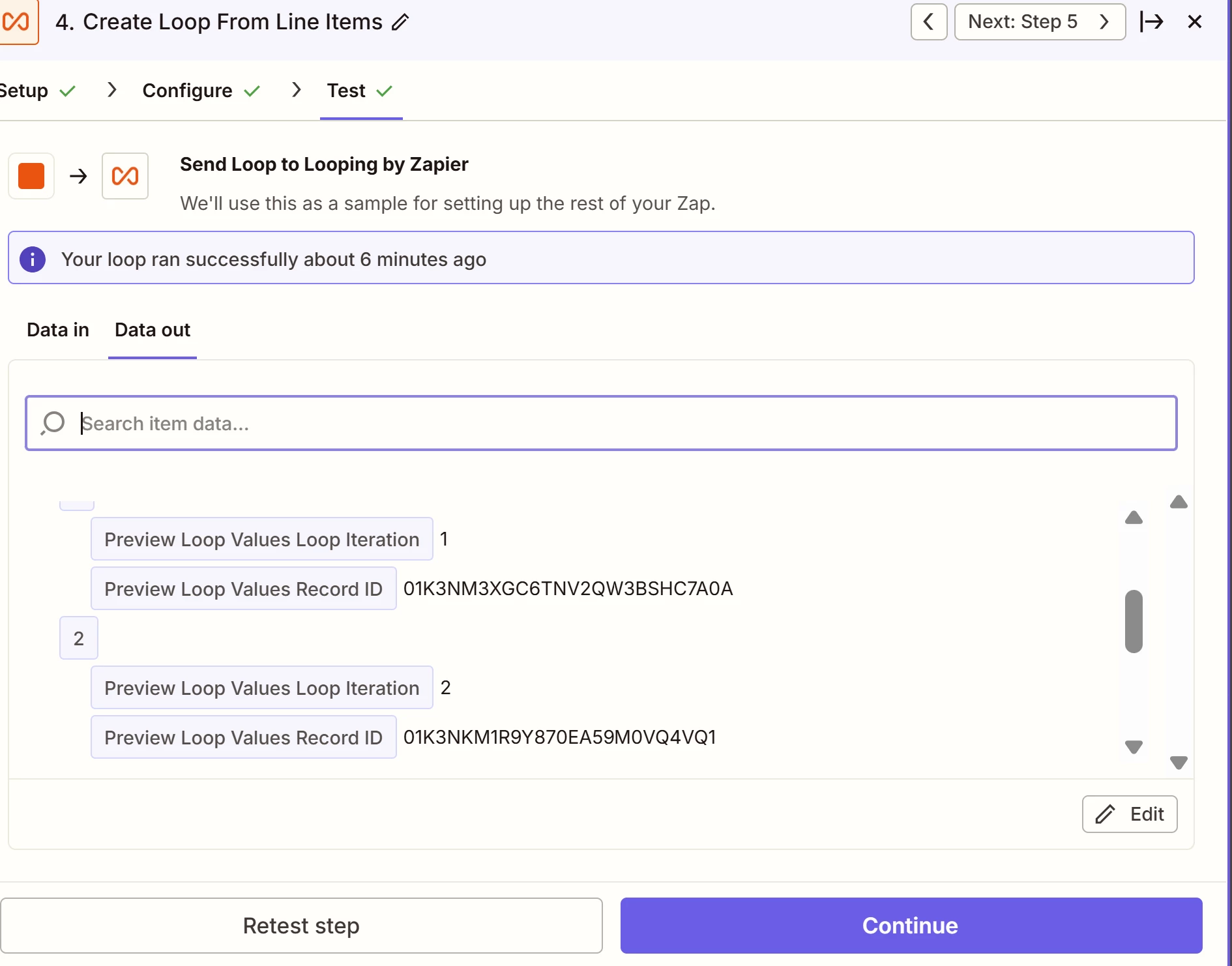Click chevron between Setup and Configure
Screen dimensions: 1232x966
[x=112, y=89]
